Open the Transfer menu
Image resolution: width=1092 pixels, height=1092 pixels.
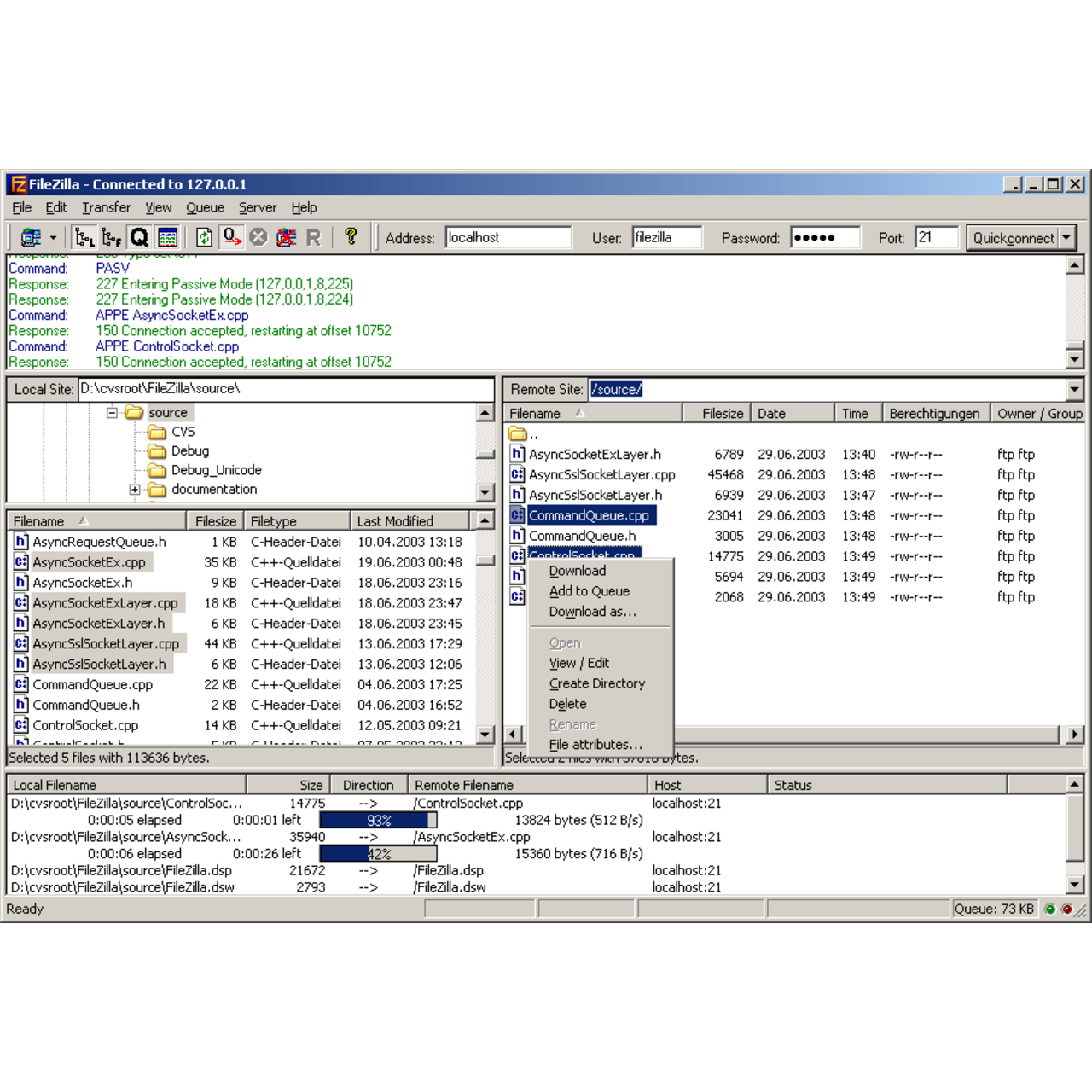pyautogui.click(x=106, y=207)
